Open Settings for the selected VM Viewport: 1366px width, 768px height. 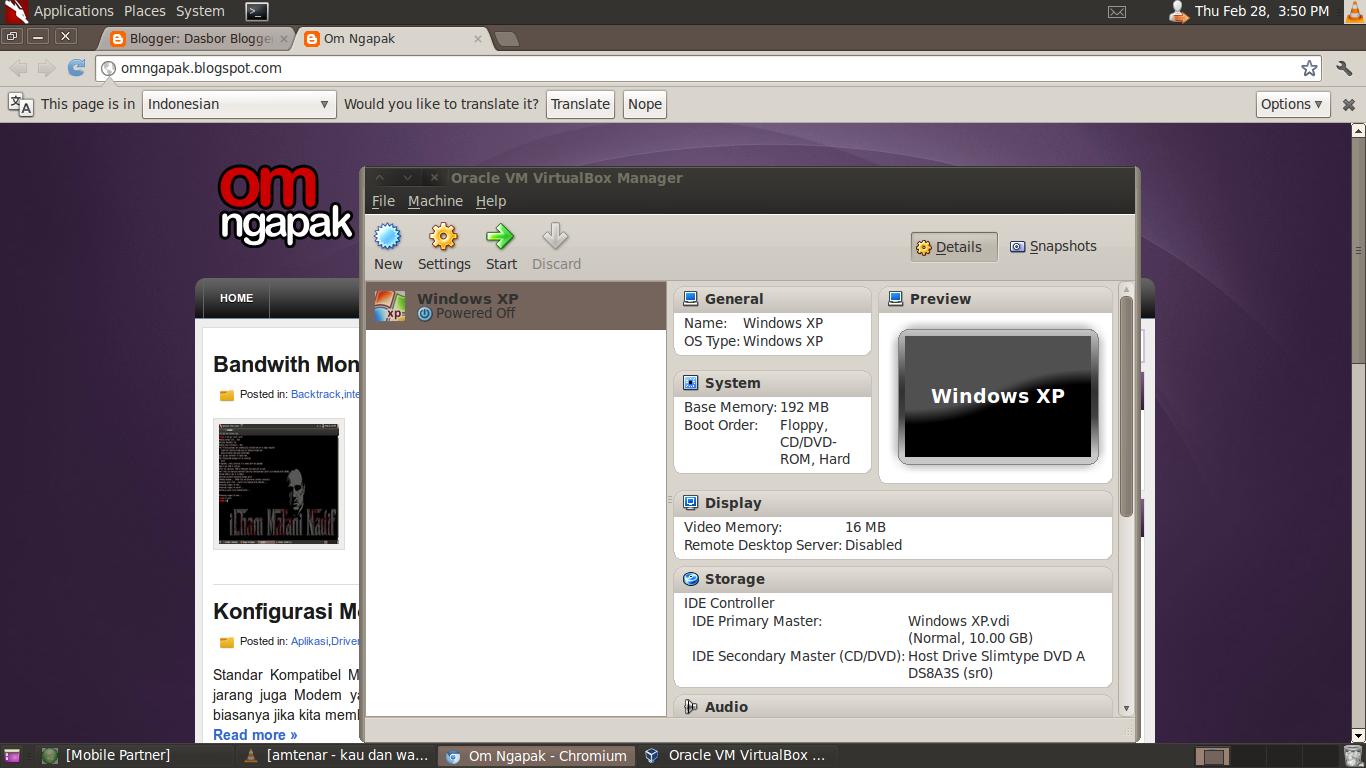click(x=444, y=247)
